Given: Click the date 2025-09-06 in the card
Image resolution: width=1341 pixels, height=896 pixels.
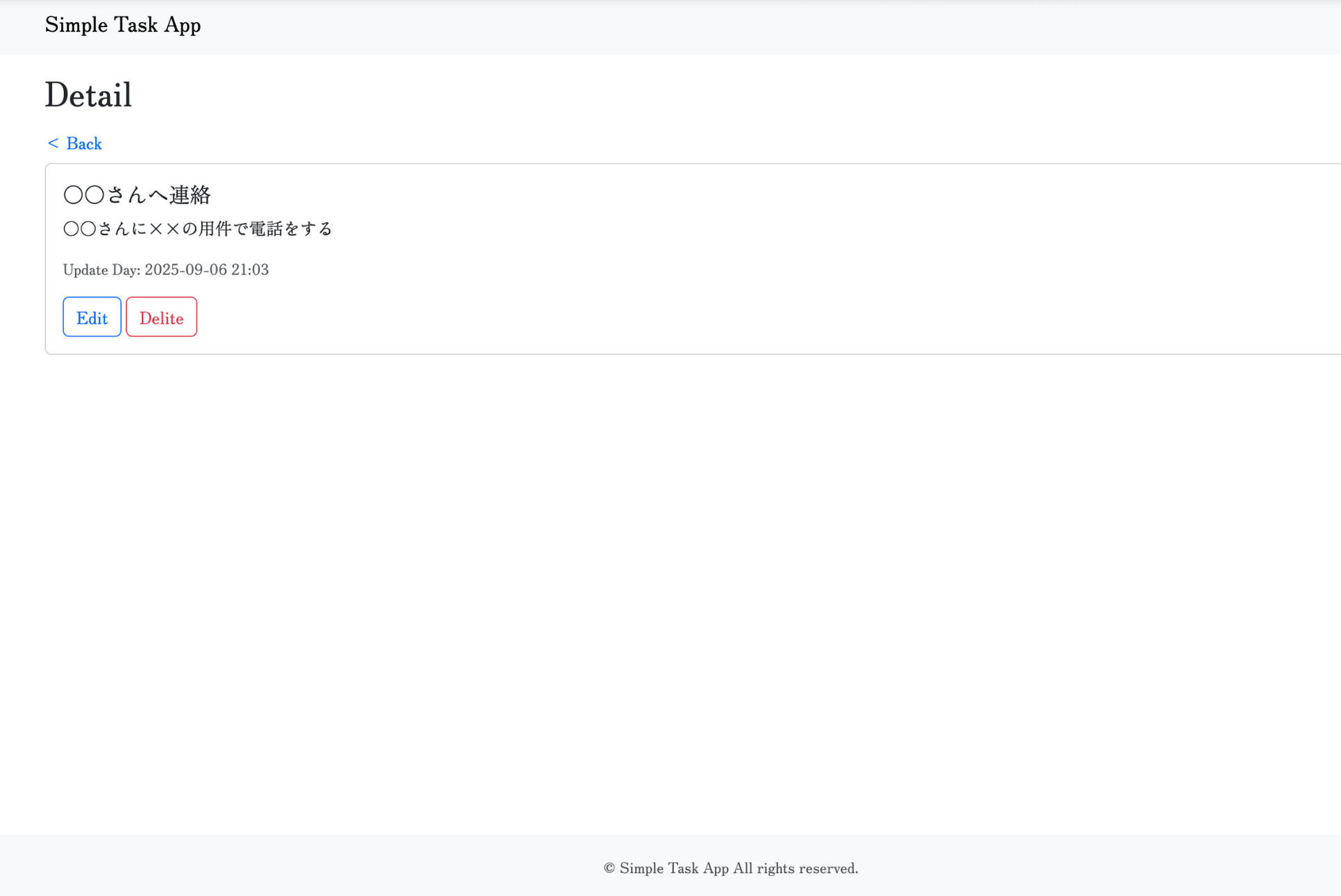Looking at the screenshot, I should [x=186, y=269].
